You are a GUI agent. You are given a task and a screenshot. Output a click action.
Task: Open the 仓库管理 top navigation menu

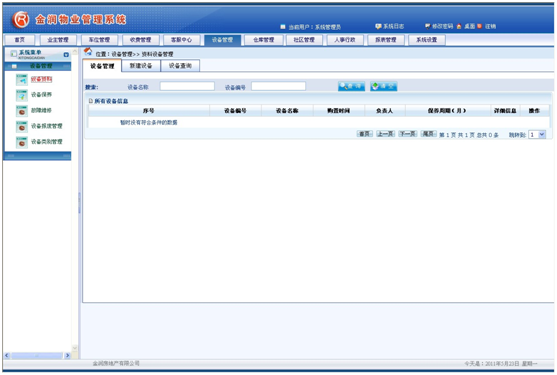click(x=264, y=40)
